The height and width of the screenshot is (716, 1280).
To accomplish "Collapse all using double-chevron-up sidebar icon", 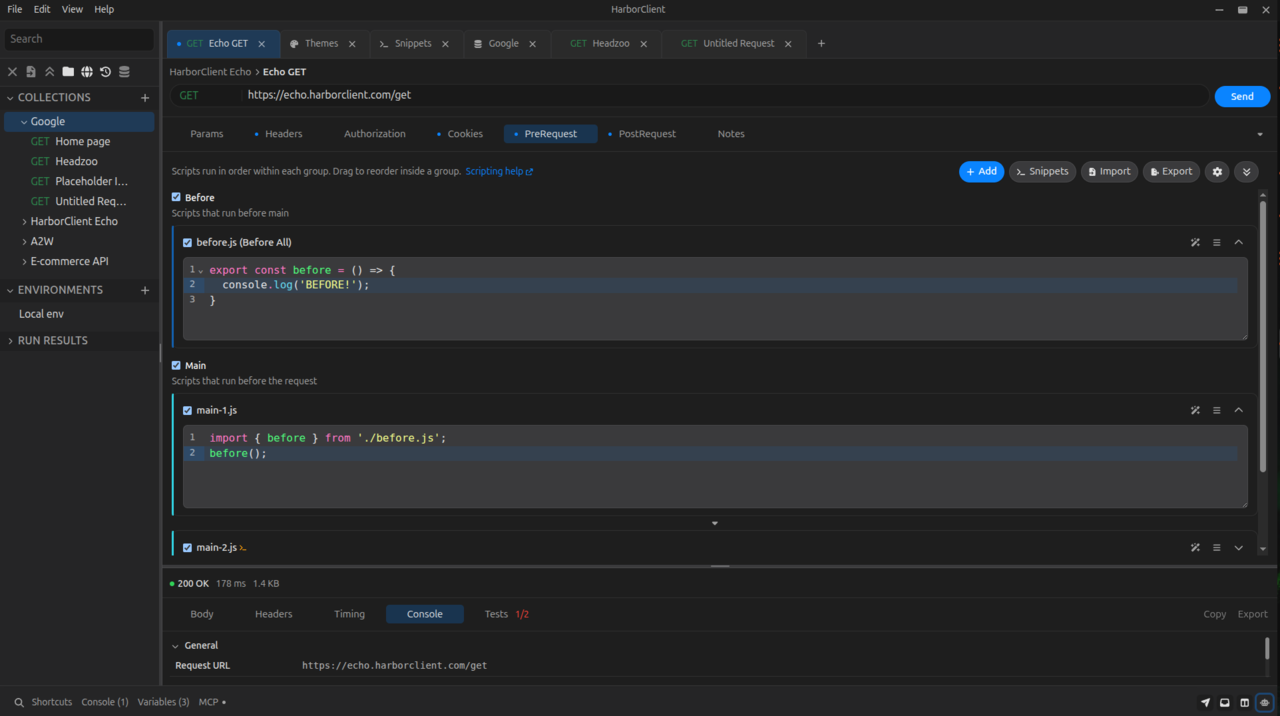I will click(x=49, y=72).
